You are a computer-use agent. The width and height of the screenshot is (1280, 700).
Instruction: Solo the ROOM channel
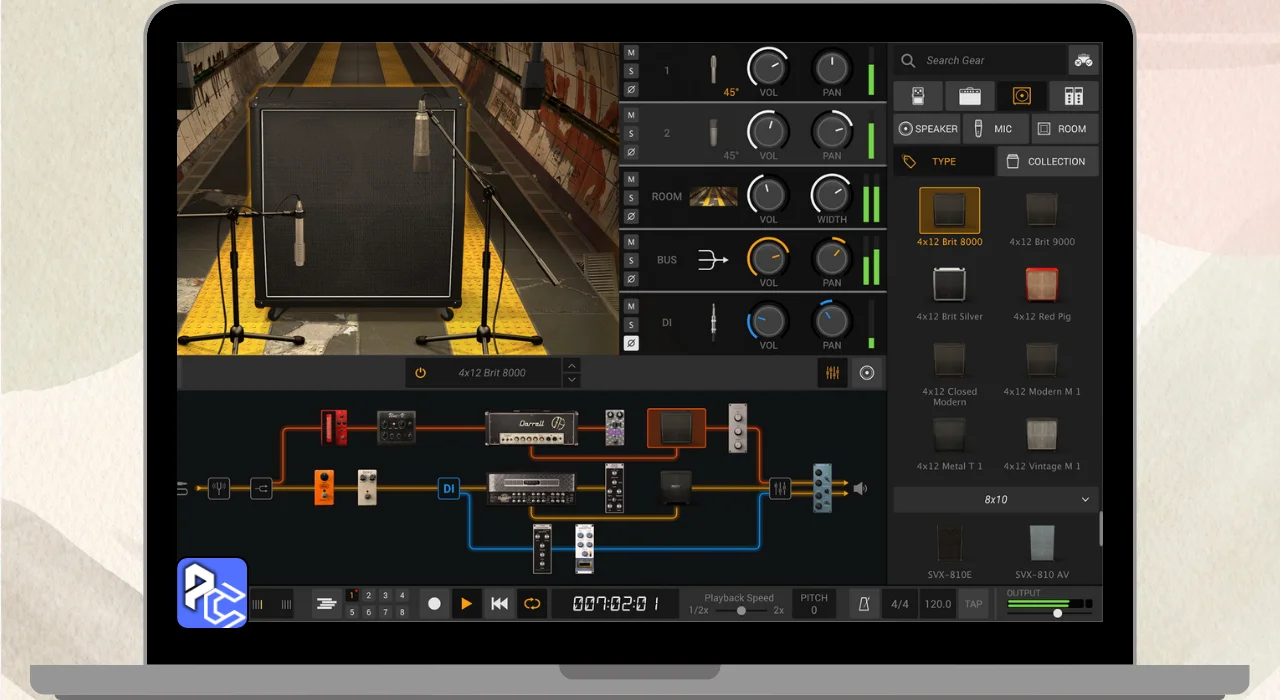[x=631, y=198]
